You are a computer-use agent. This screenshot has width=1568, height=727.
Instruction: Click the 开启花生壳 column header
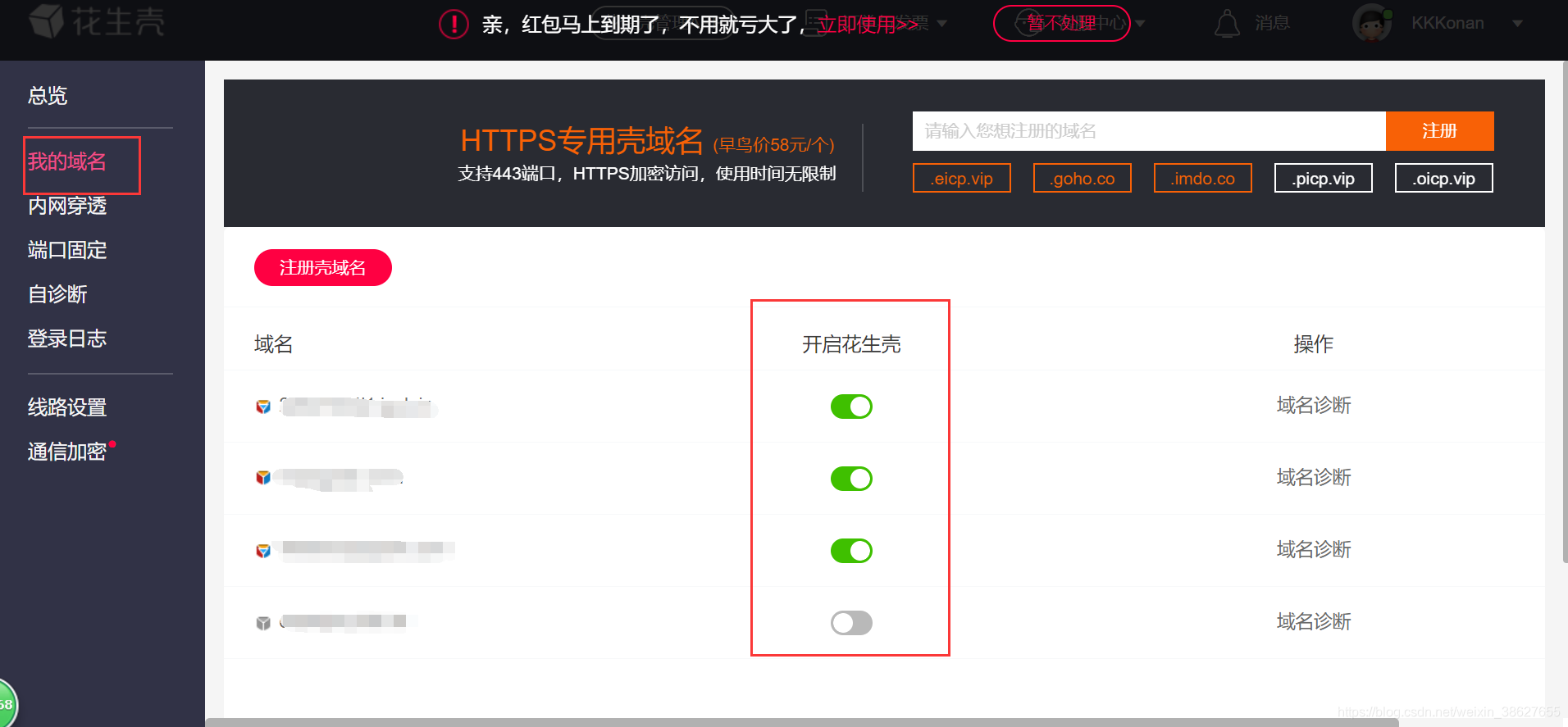click(851, 344)
